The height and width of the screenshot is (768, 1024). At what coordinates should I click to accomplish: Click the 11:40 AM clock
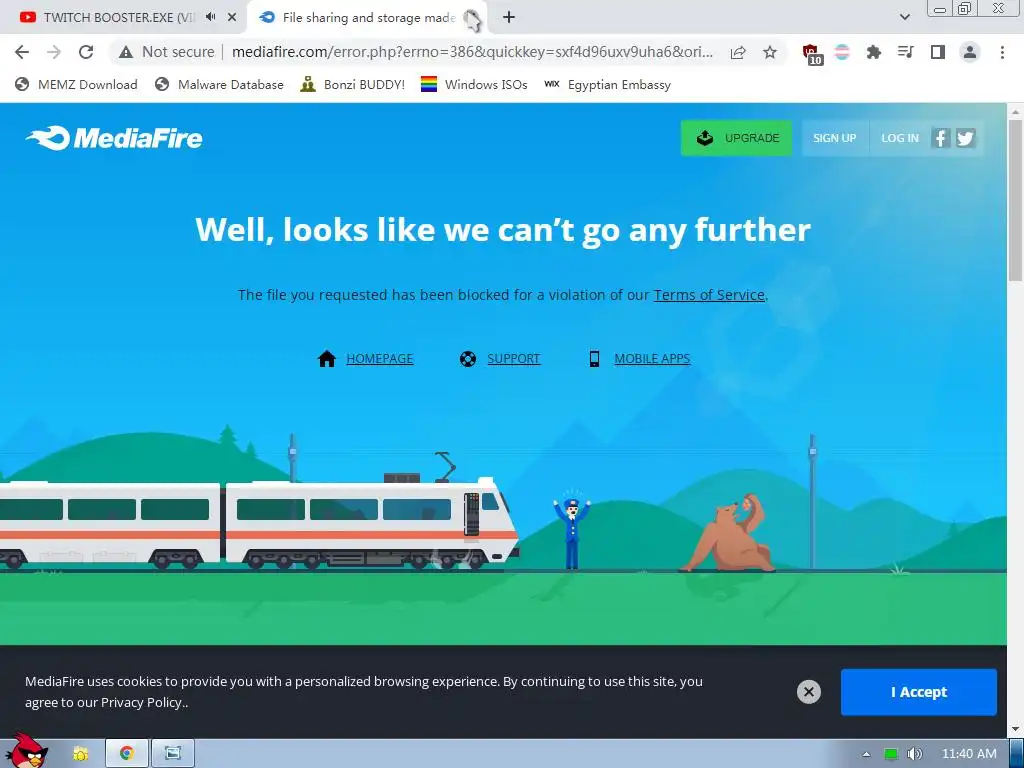pyautogui.click(x=969, y=754)
